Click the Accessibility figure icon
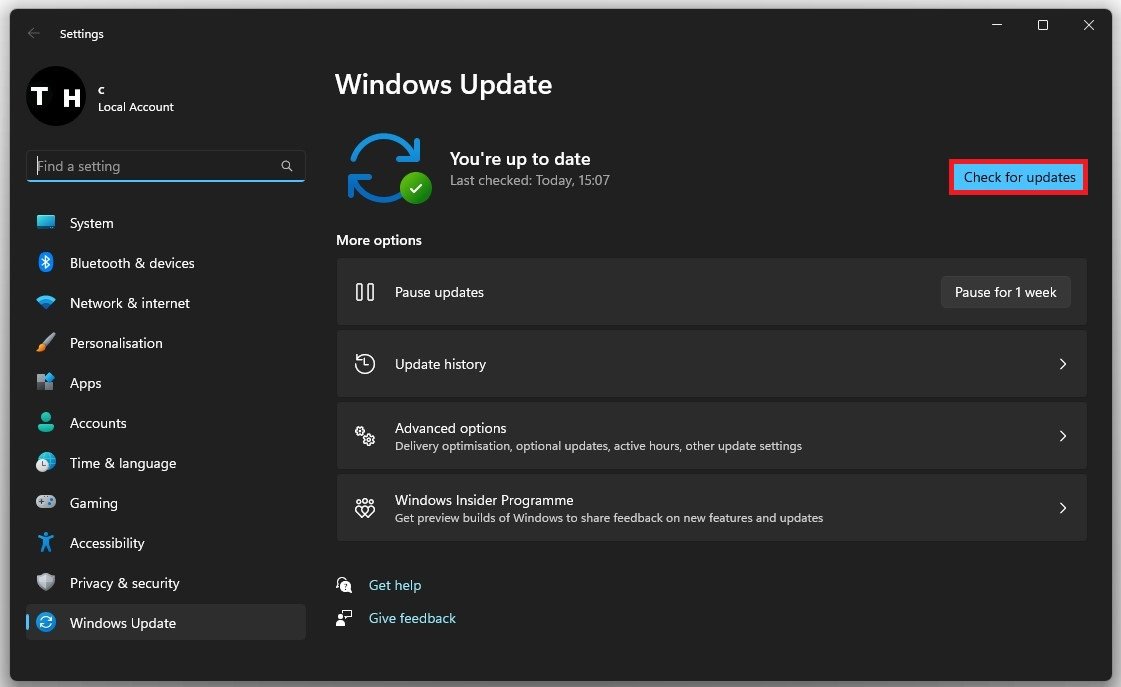Screen dimensions: 1121x687 coord(46,543)
